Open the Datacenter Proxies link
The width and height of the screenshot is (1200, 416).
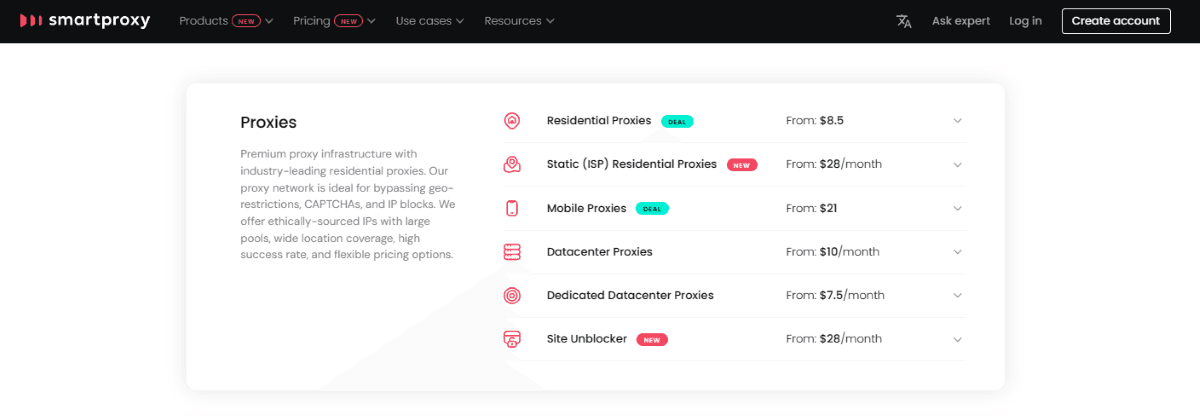pos(600,252)
